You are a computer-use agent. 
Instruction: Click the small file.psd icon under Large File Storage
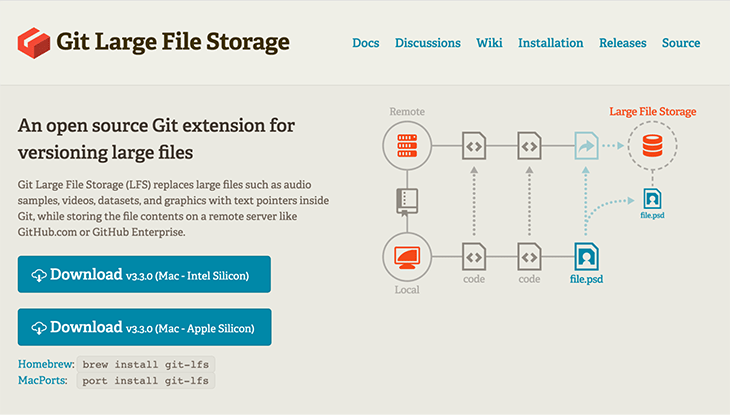(652, 199)
